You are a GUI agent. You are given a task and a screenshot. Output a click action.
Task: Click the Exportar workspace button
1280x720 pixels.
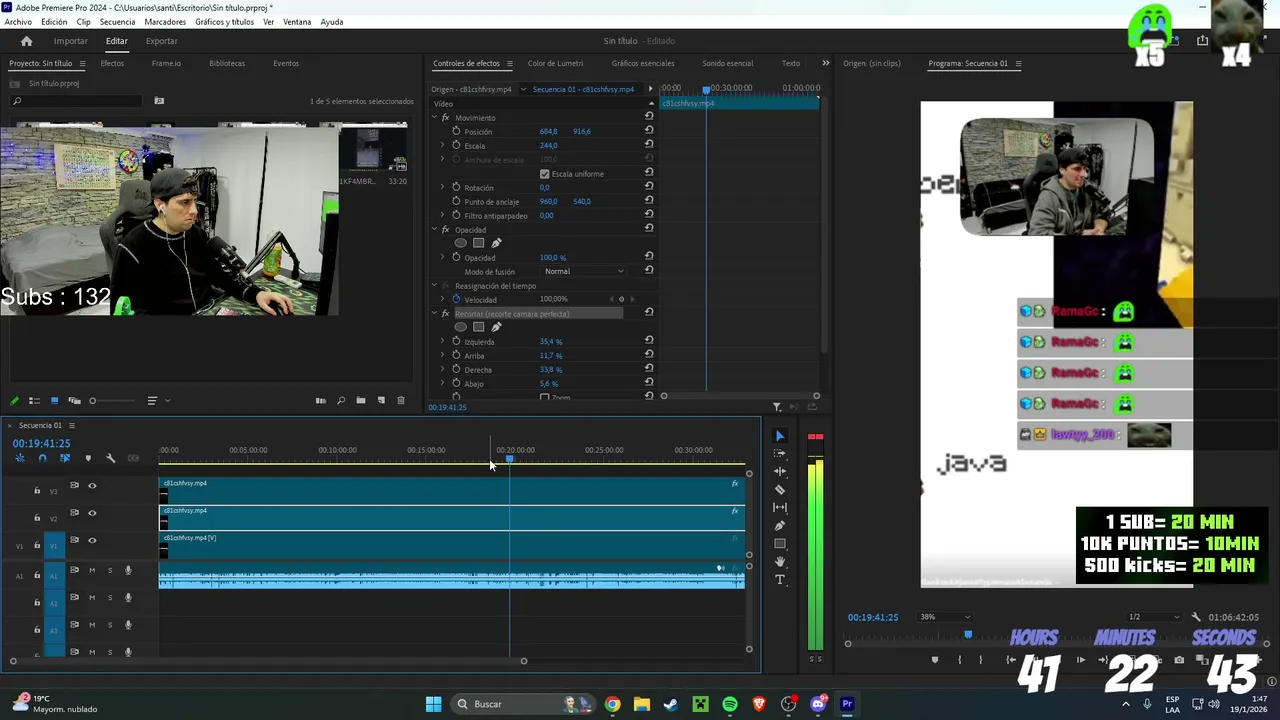[x=161, y=41]
